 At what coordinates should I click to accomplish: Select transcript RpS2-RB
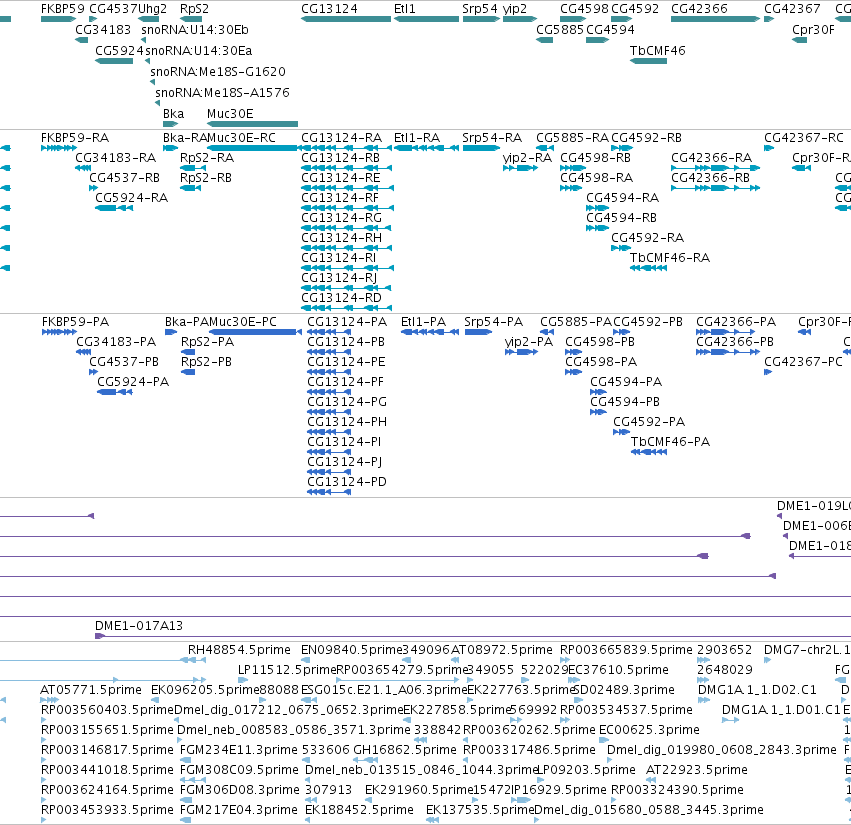pos(206,178)
